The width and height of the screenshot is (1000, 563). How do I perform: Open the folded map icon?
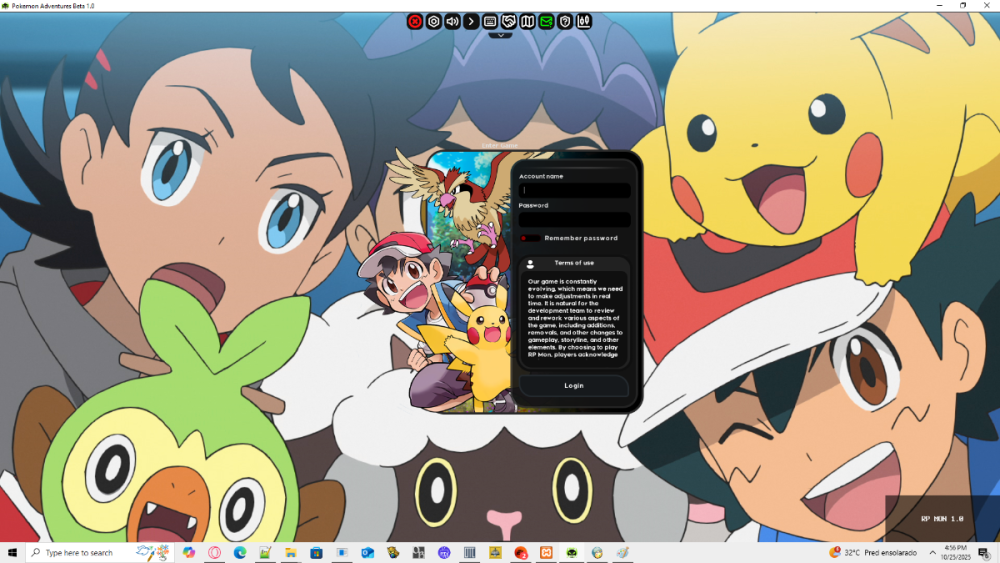(x=528, y=21)
